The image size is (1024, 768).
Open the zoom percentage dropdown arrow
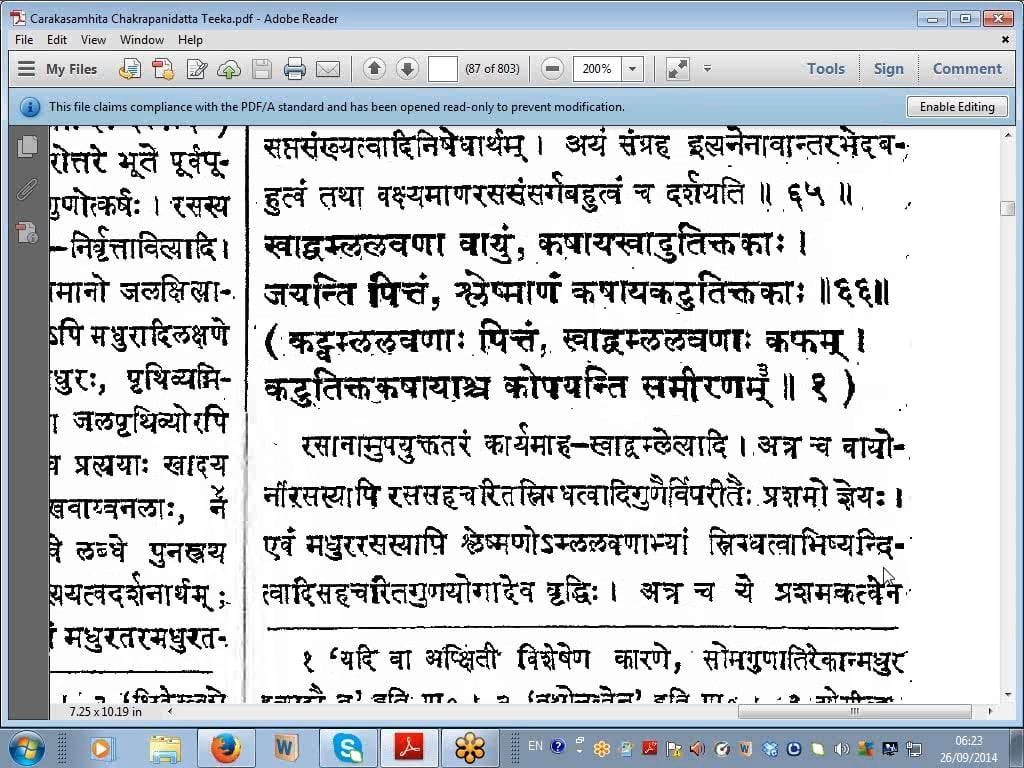(632, 69)
